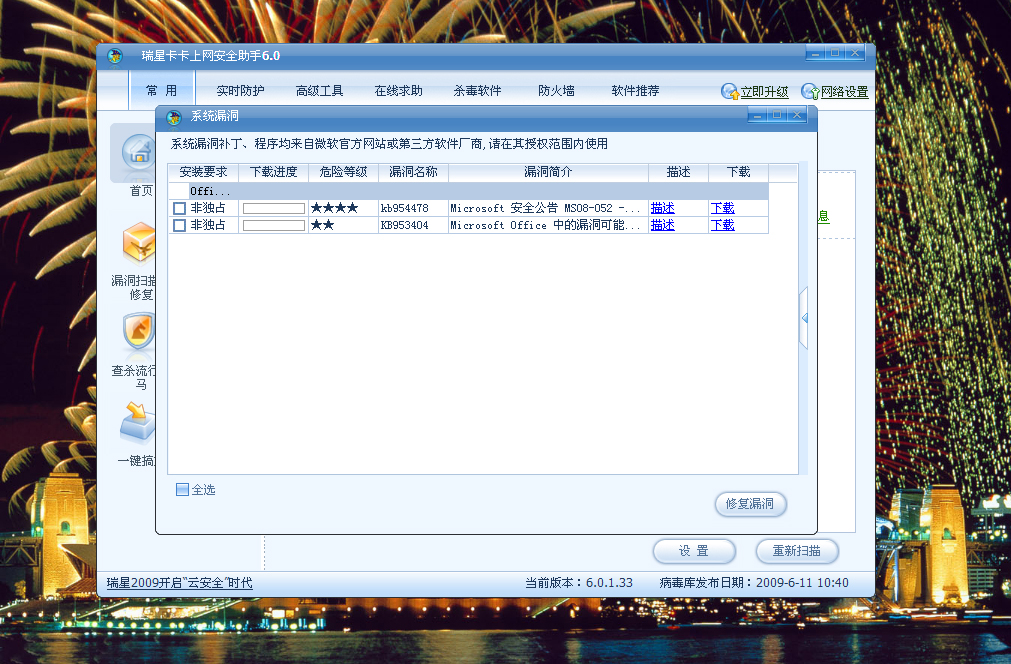Click the 一键搞定 download tray icon
This screenshot has height=664, width=1011.
137,422
